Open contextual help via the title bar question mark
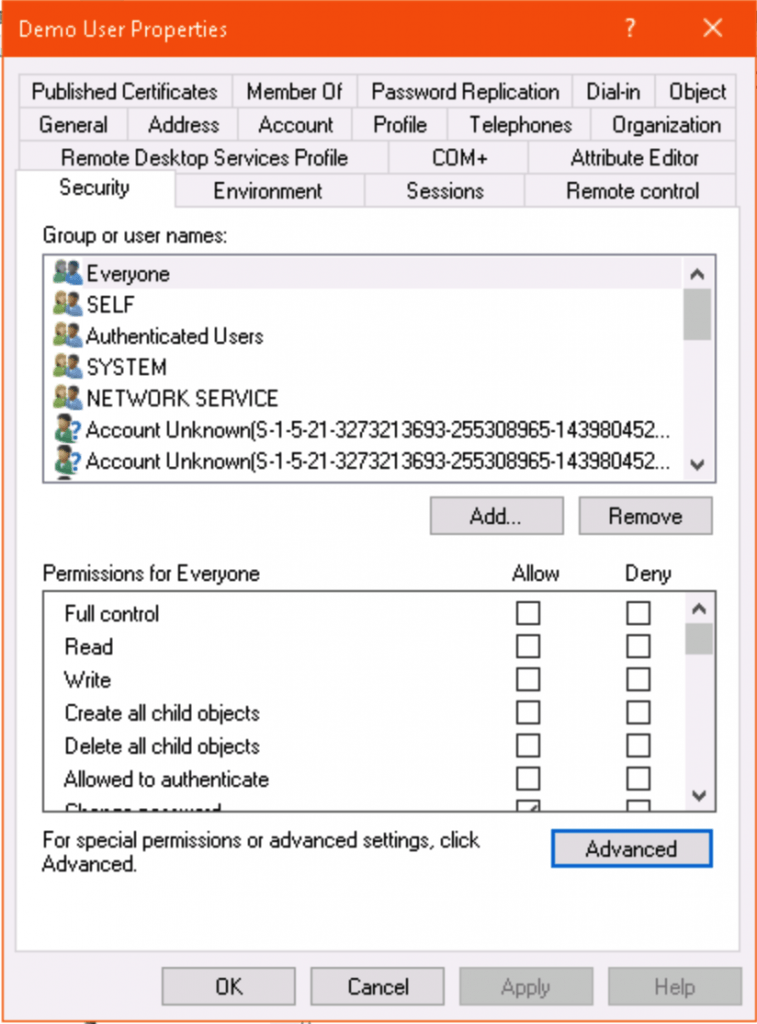Viewport: 757px width, 1024px height. pos(629,29)
